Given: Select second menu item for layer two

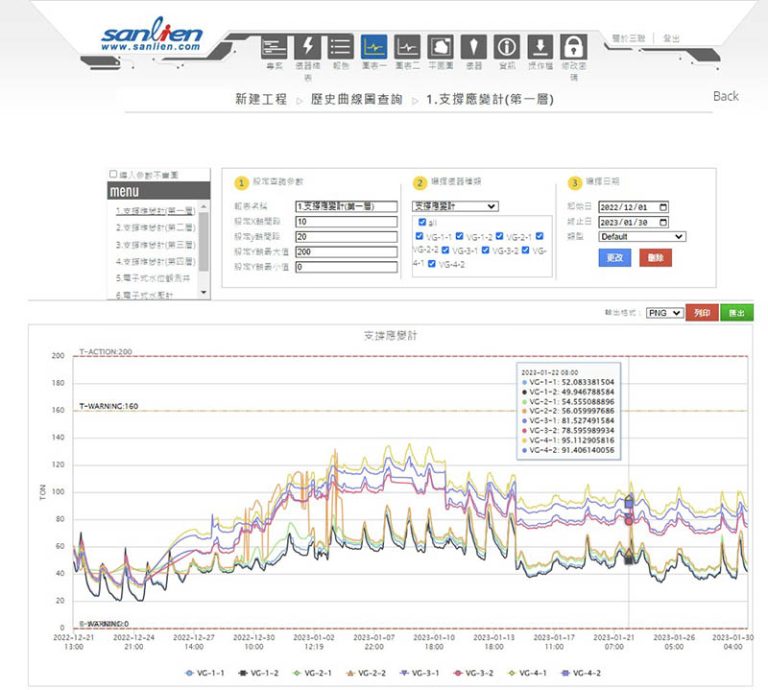Looking at the screenshot, I should point(154,228).
